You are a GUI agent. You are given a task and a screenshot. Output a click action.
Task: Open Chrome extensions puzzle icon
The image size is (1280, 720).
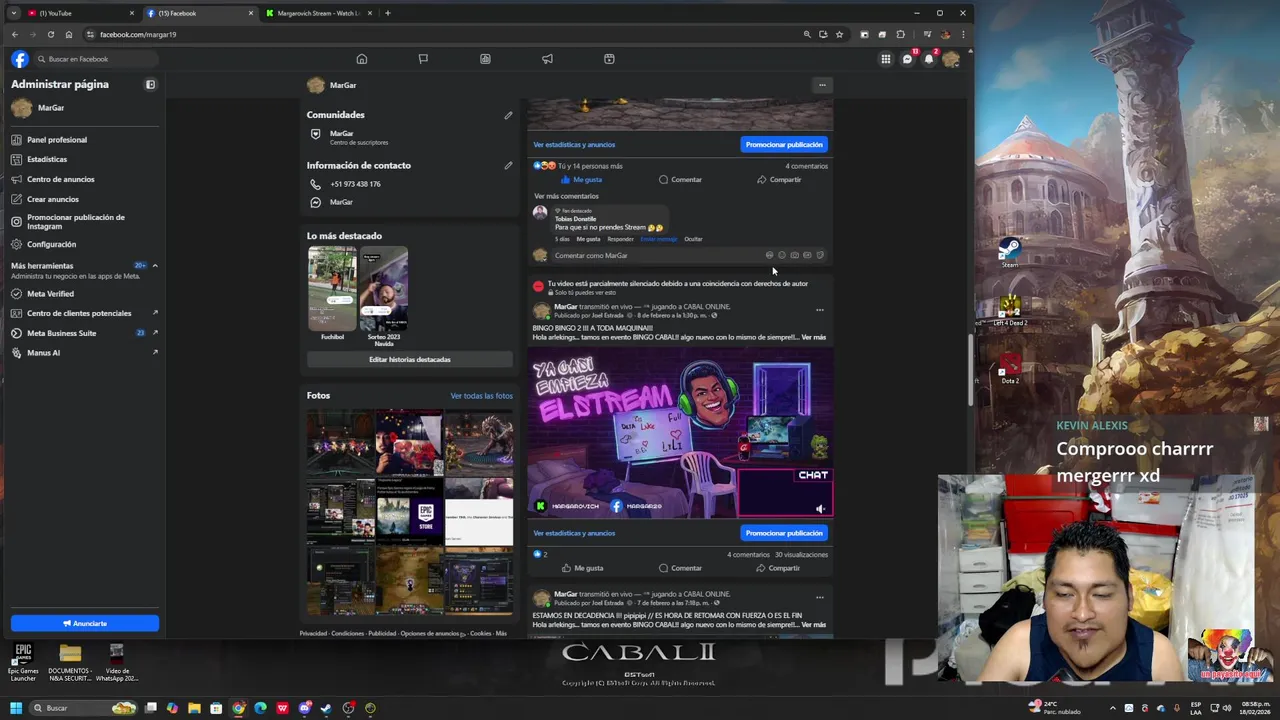[x=900, y=34]
